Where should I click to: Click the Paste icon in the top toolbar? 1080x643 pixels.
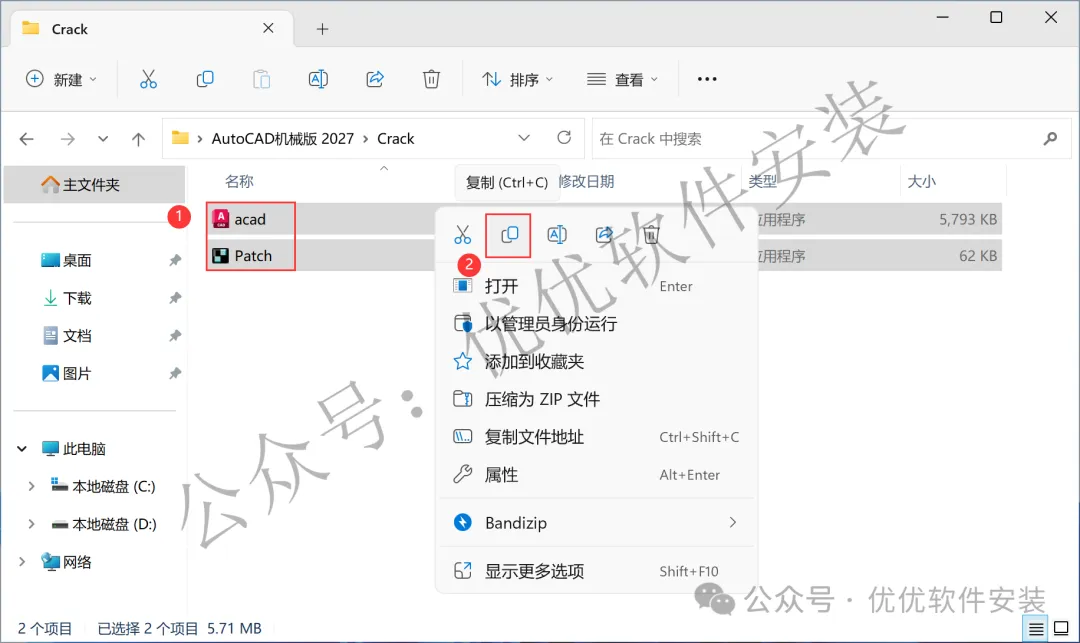click(x=261, y=79)
